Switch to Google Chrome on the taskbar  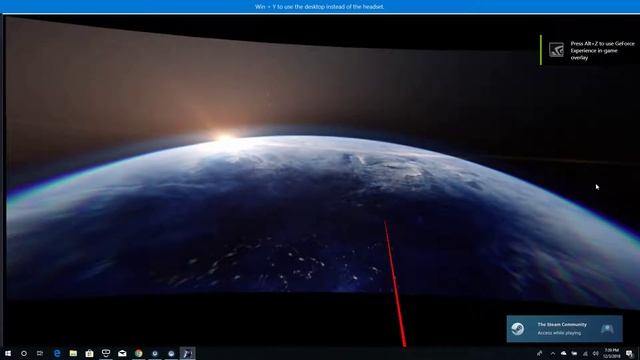tap(139, 353)
